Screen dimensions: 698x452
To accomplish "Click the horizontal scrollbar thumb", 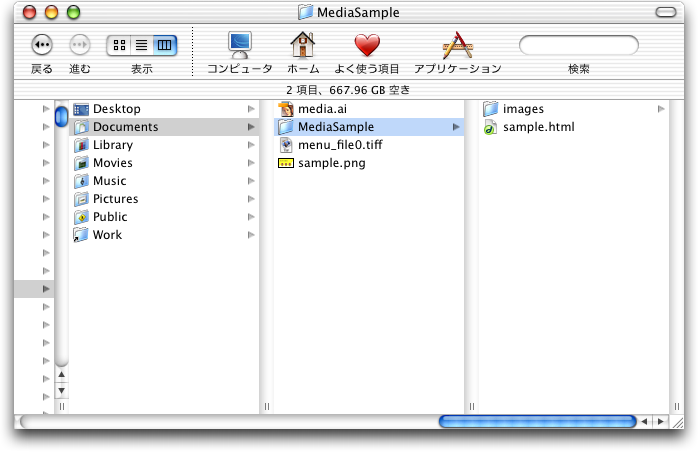I will click(x=537, y=421).
